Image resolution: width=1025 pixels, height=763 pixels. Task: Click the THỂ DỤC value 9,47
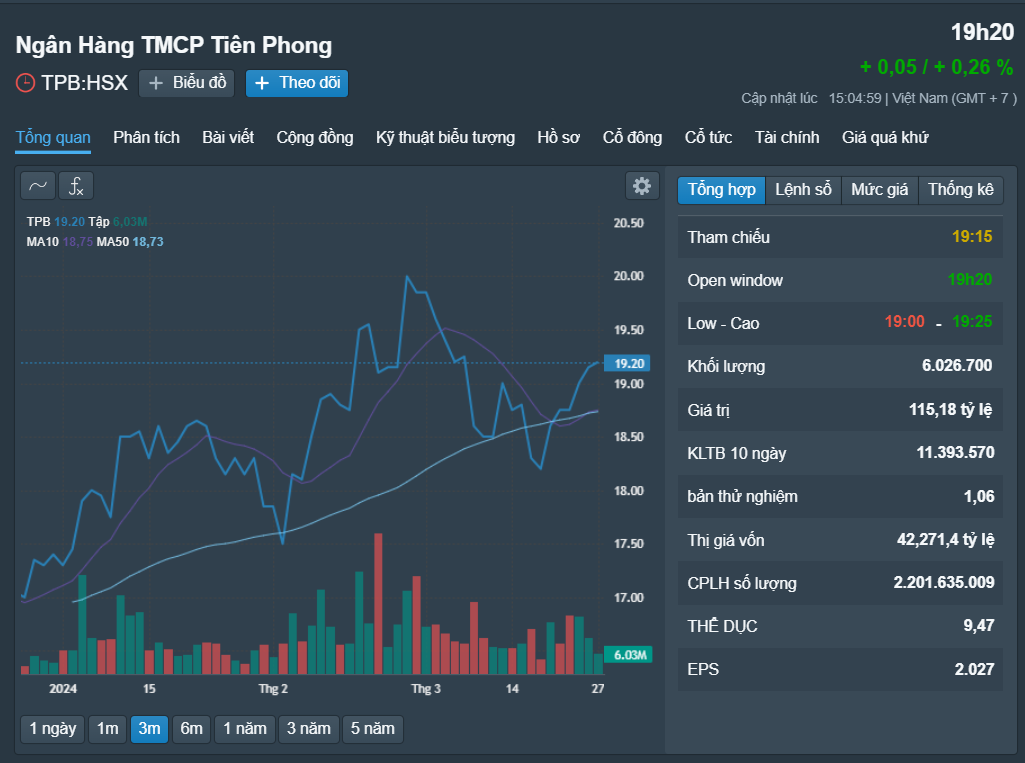tap(979, 626)
